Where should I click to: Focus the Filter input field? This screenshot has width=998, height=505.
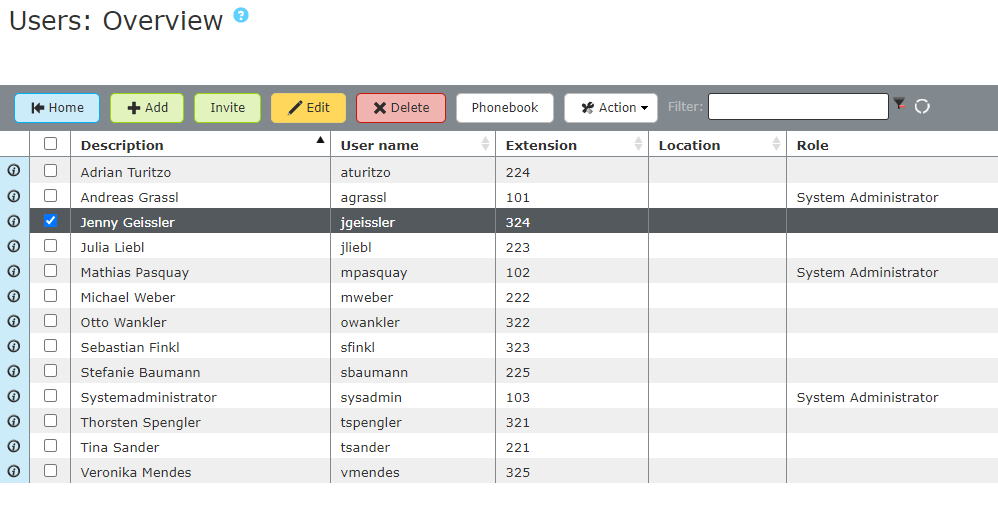[x=798, y=106]
